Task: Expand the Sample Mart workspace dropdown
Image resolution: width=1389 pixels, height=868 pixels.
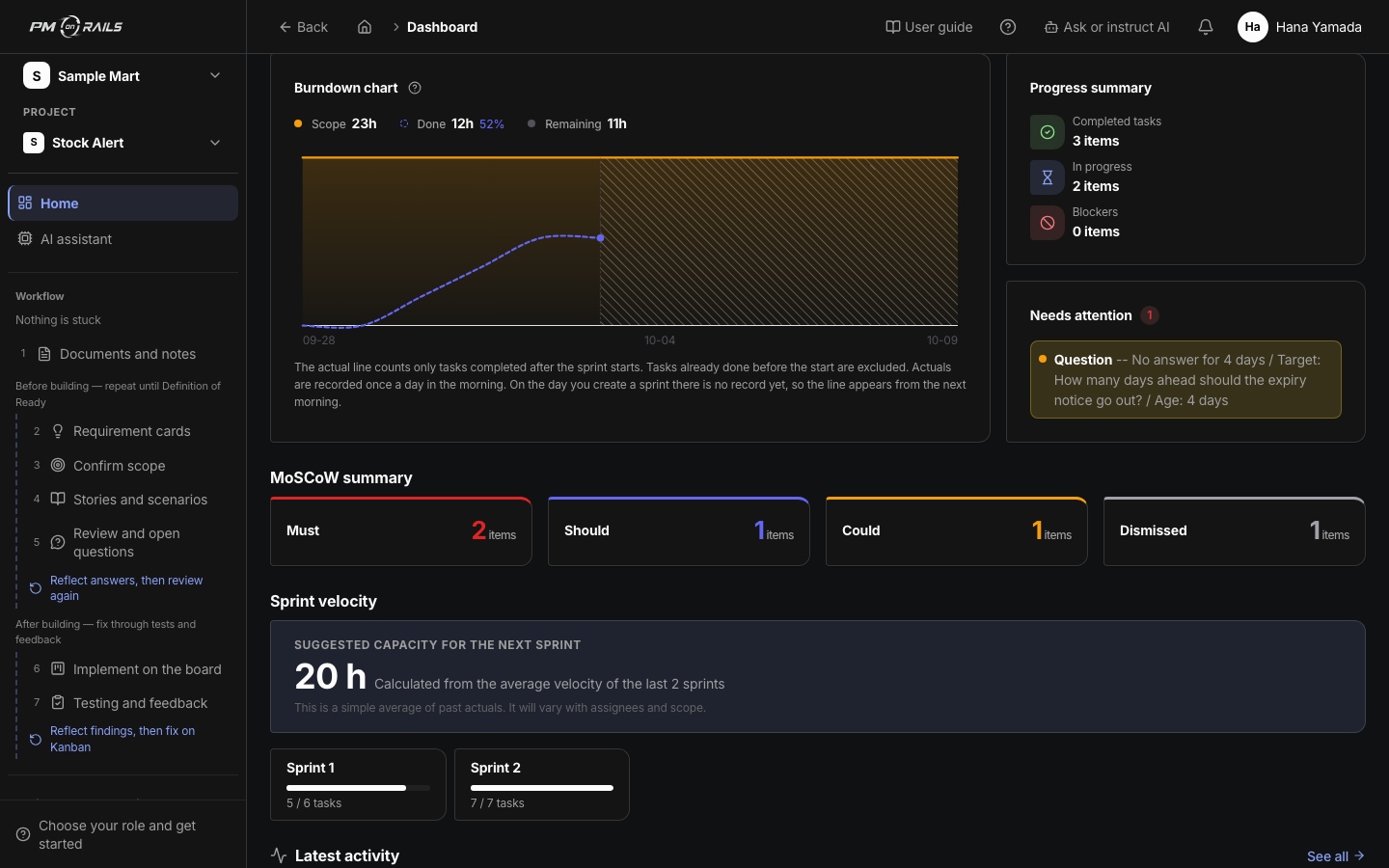Action: 123,75
